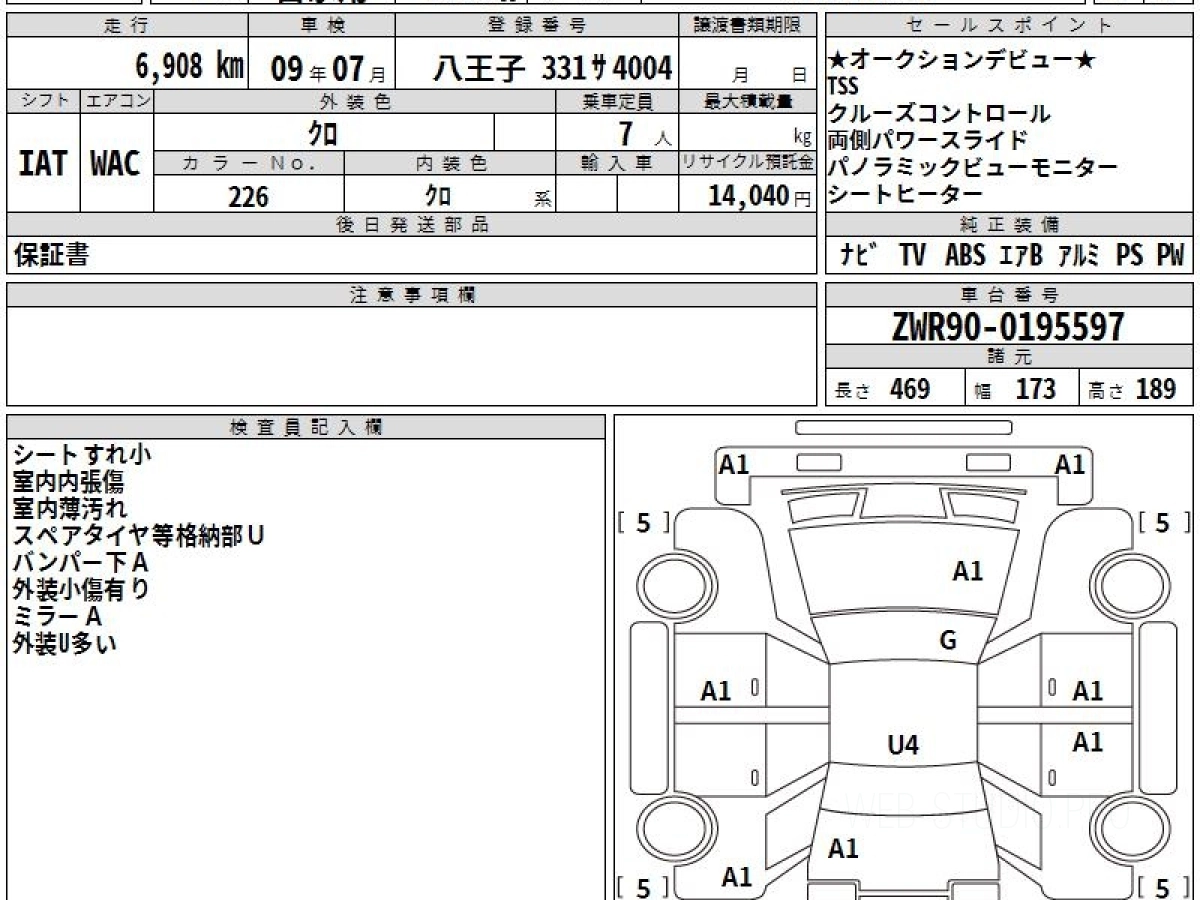Click the 両側パワースライド line
Viewport: 1200px width, 900px height.
pyautogui.click(x=928, y=140)
